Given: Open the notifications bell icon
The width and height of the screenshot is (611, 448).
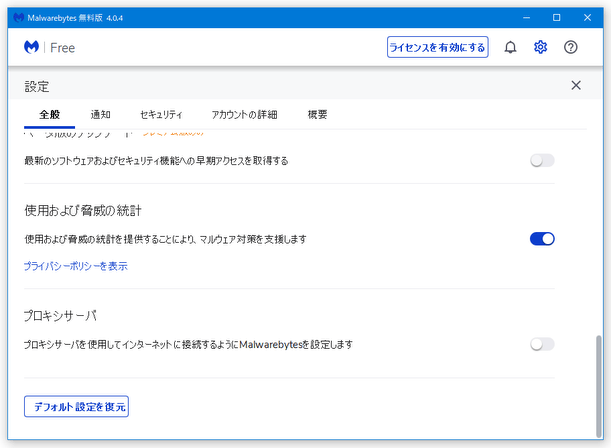Looking at the screenshot, I should (510, 47).
